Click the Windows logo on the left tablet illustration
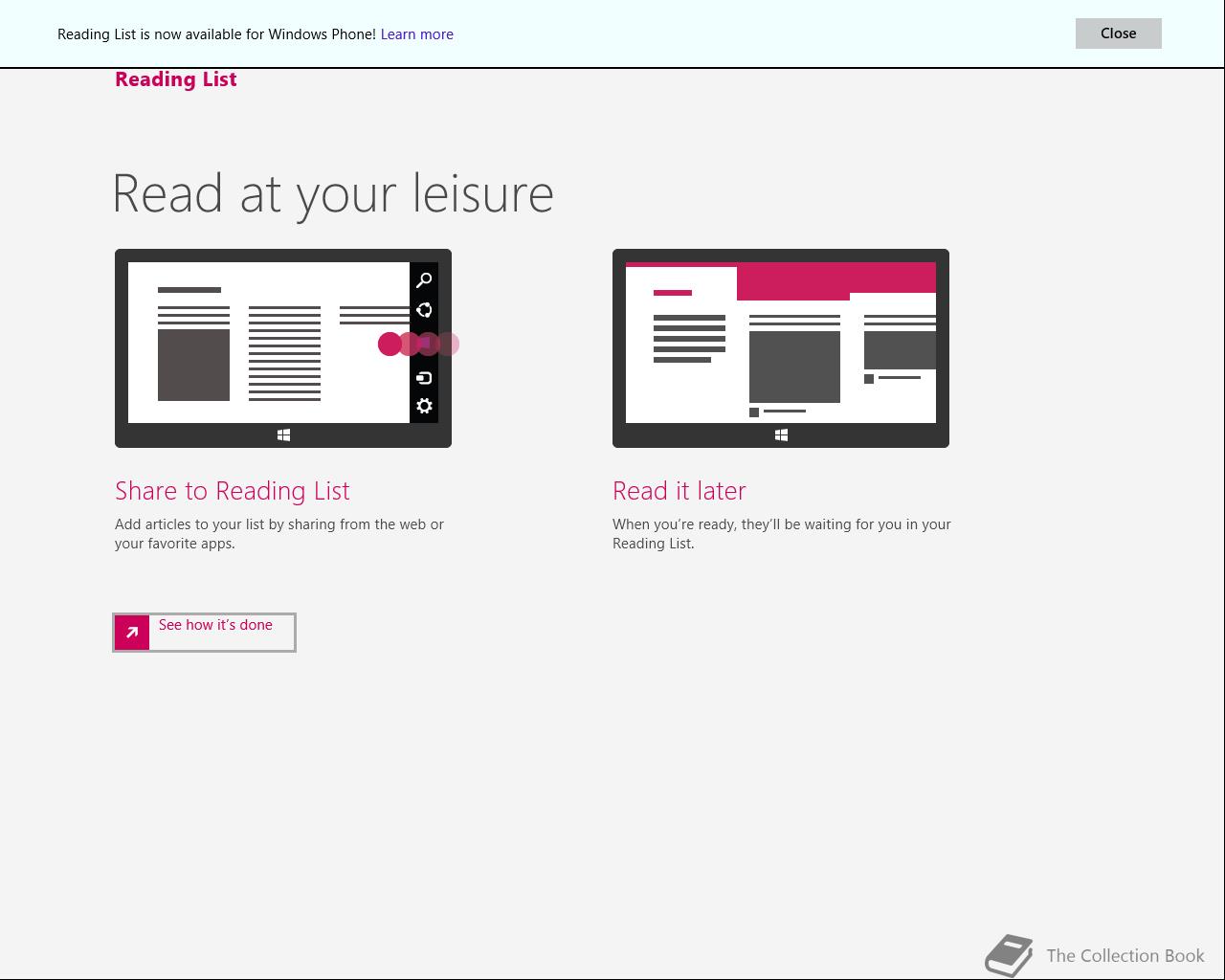This screenshot has width=1225, height=980. [283, 435]
